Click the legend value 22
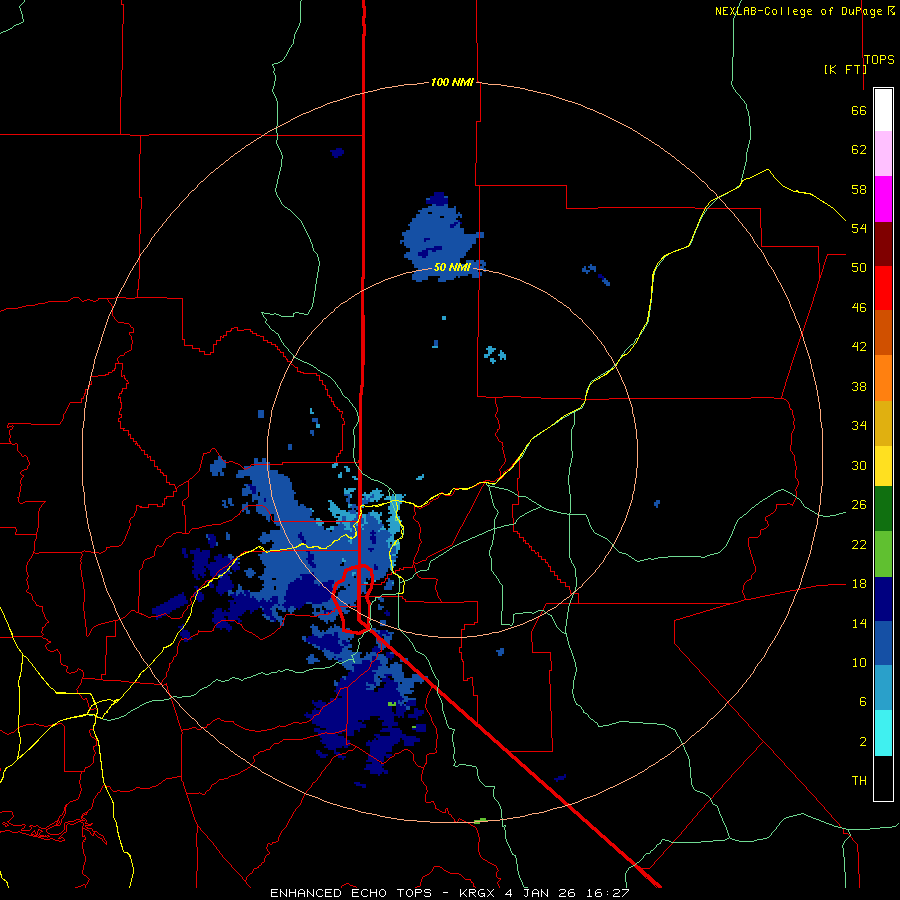Image resolution: width=900 pixels, height=900 pixels. [x=859, y=544]
